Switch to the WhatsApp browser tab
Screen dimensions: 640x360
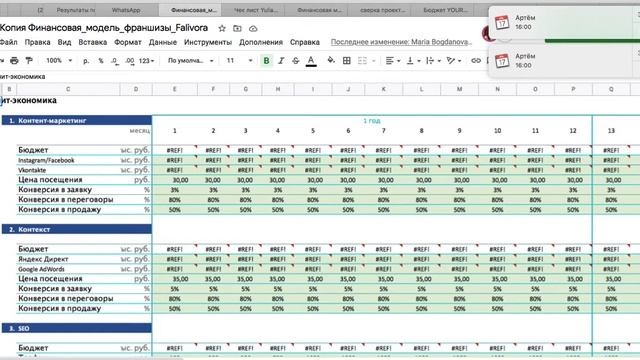click(126, 10)
